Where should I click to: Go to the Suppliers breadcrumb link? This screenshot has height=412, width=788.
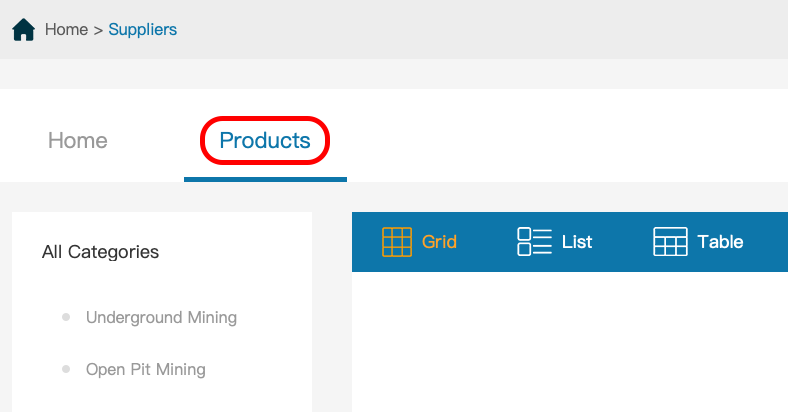[143, 30]
